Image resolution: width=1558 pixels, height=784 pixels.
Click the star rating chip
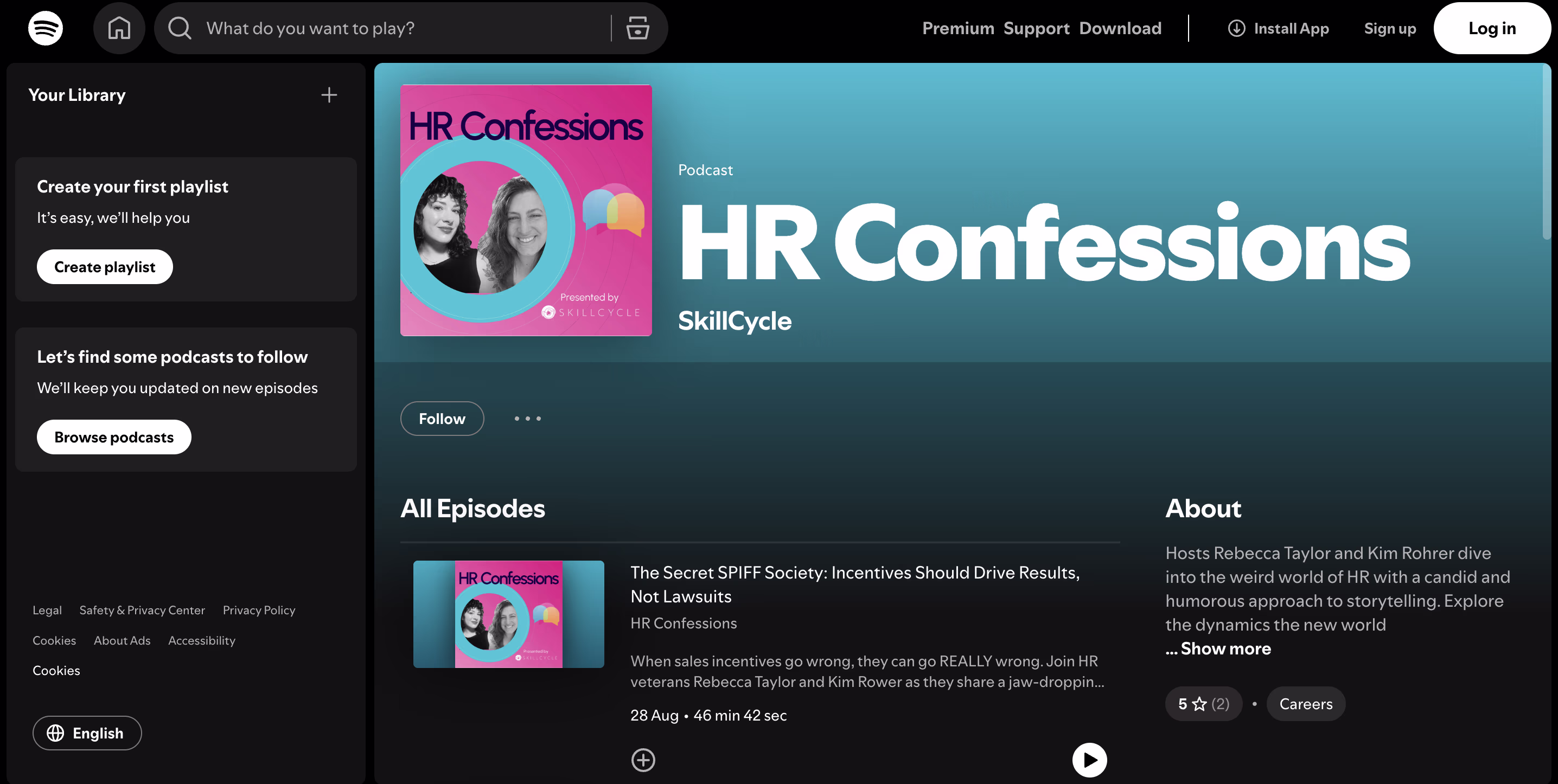click(1203, 704)
